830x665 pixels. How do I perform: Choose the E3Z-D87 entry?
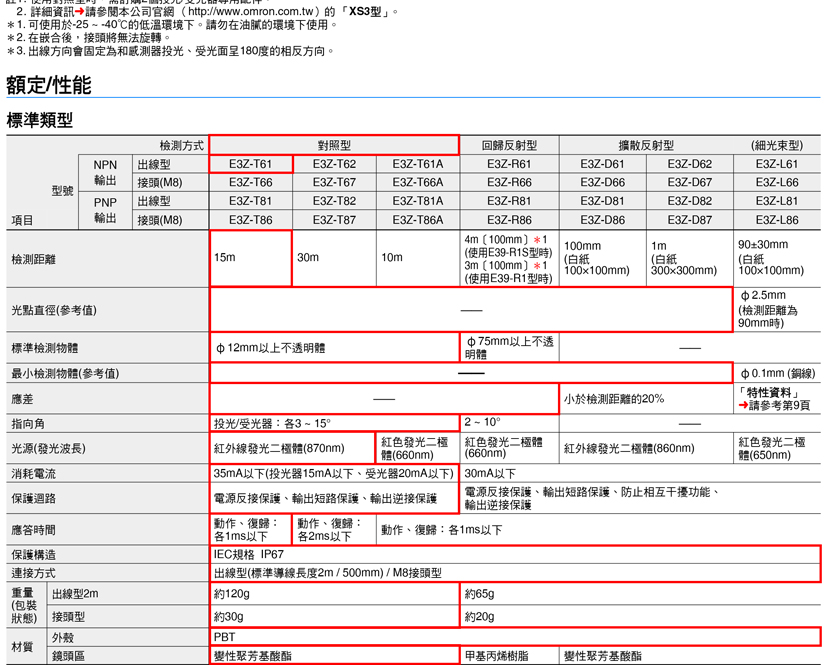[690, 220]
